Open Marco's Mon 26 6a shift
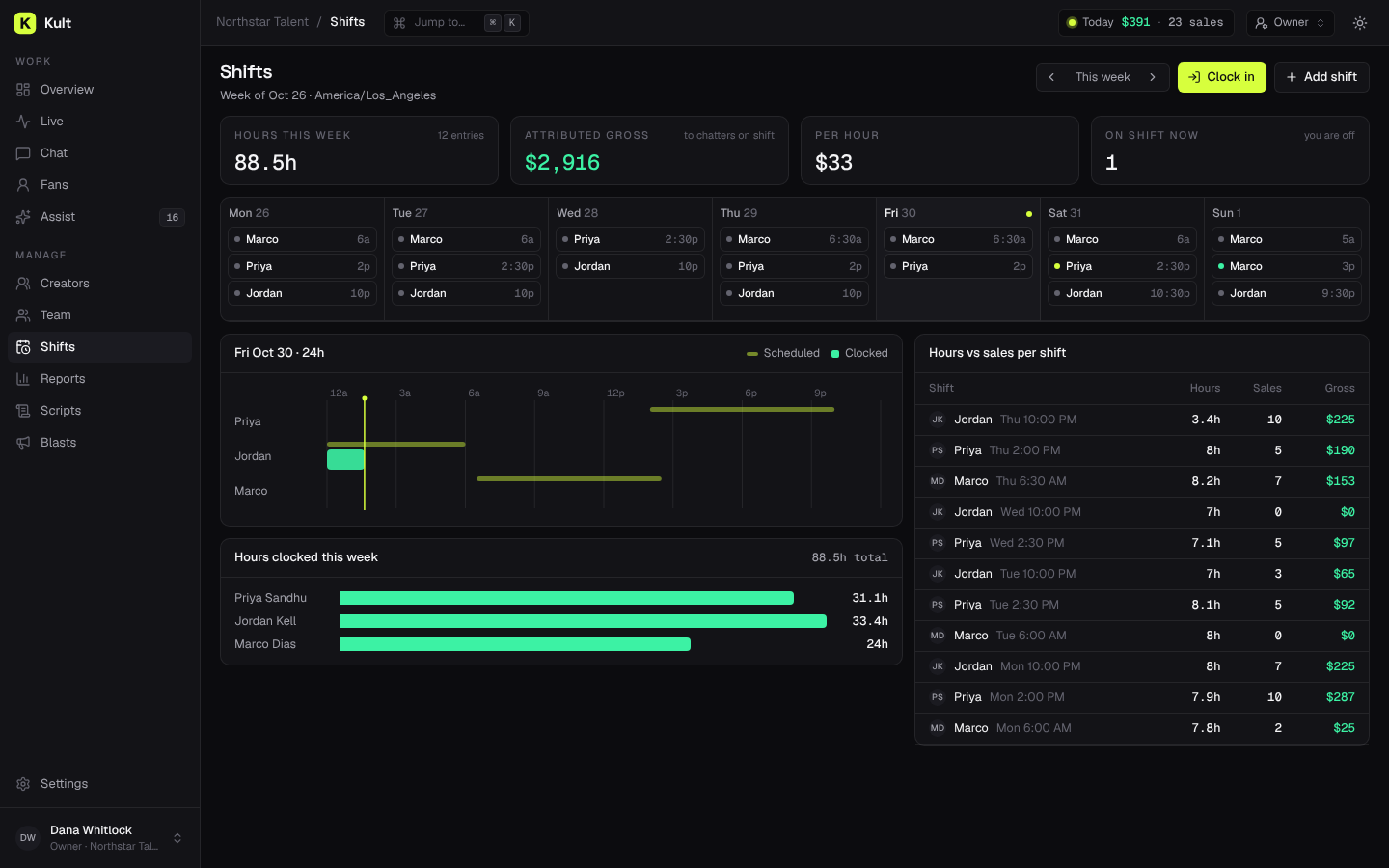The width and height of the screenshot is (1389, 868). [x=303, y=239]
